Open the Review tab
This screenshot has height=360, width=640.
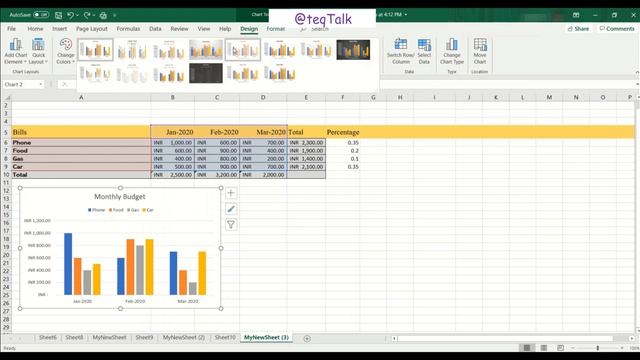(x=179, y=29)
